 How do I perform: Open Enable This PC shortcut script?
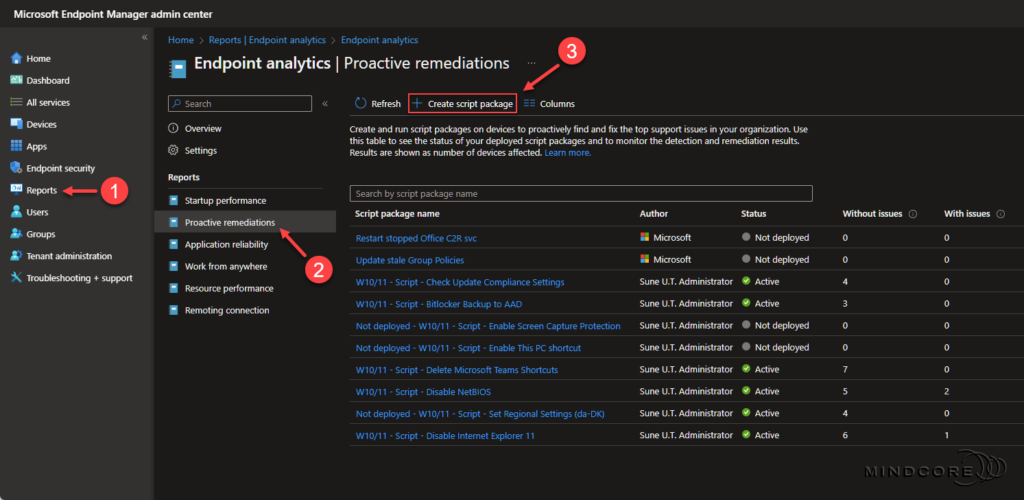tap(468, 348)
